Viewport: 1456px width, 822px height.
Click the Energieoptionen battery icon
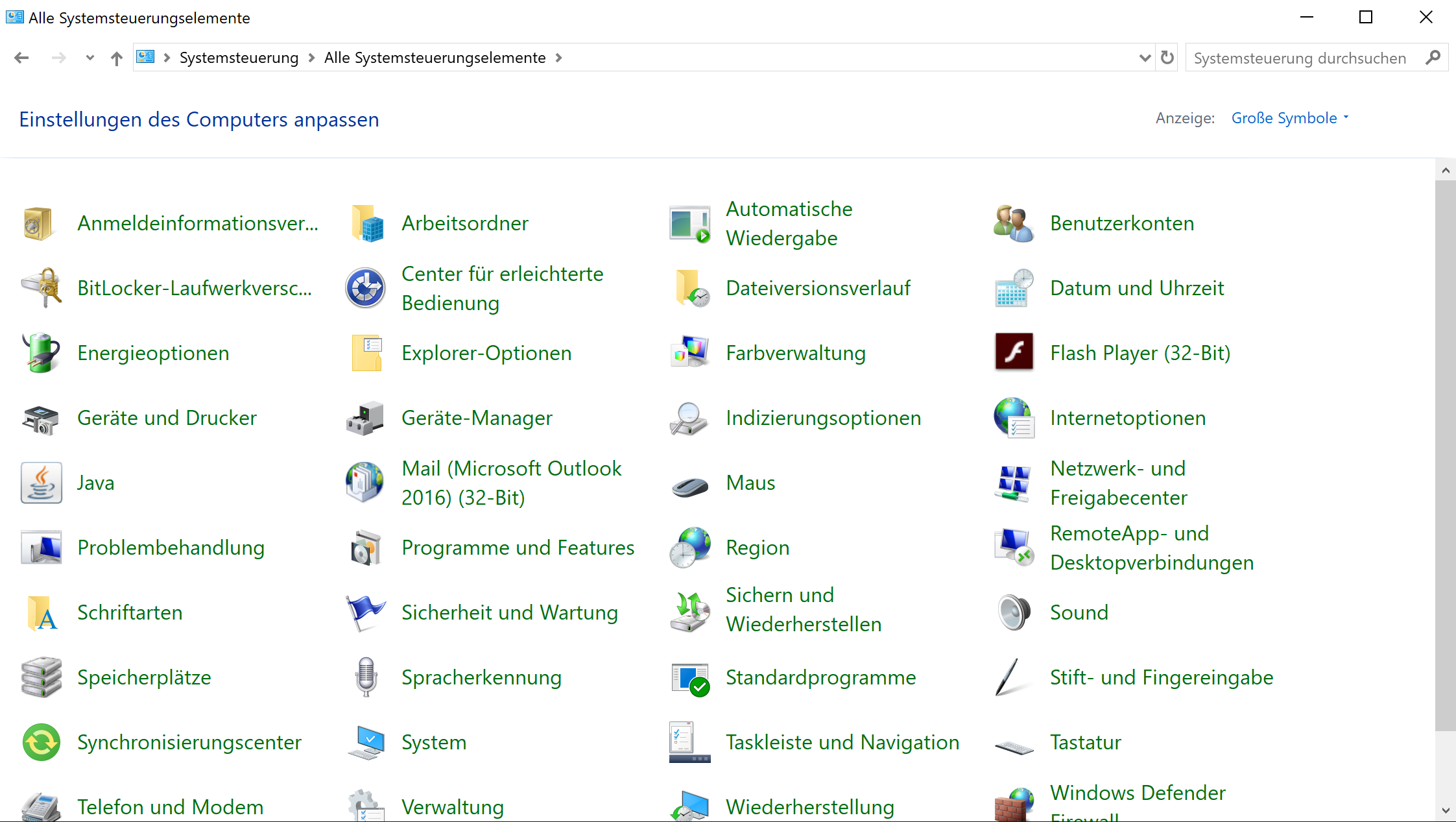click(x=42, y=352)
